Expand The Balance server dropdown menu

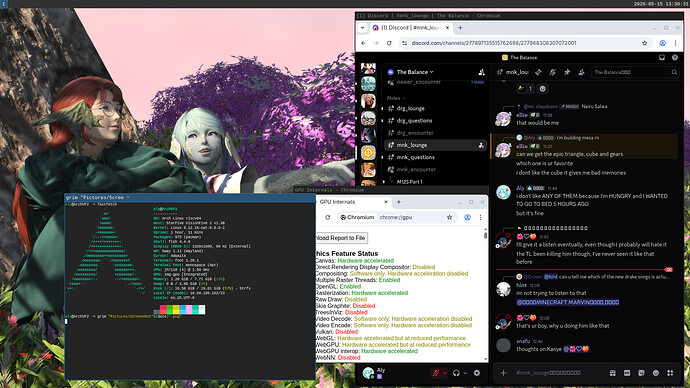coord(415,72)
